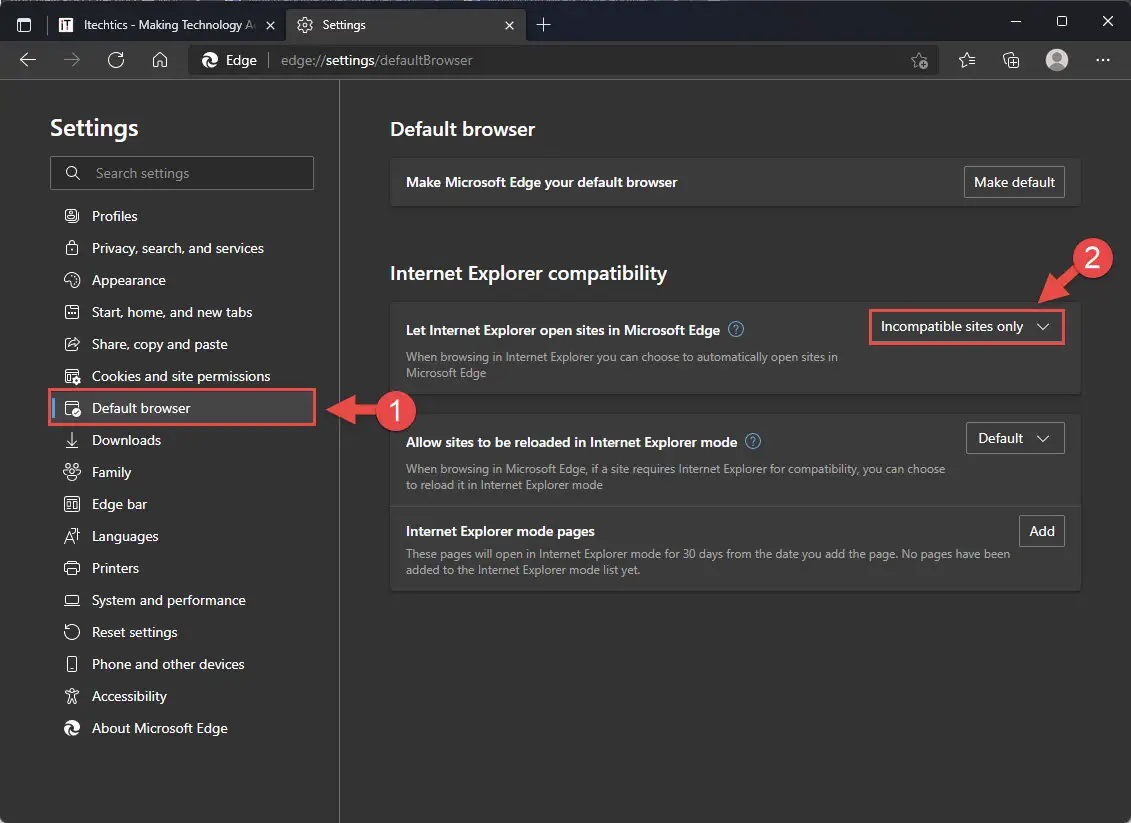The height and width of the screenshot is (823, 1131).
Task: Open the profile avatar menu
Action: pyautogui.click(x=1057, y=60)
